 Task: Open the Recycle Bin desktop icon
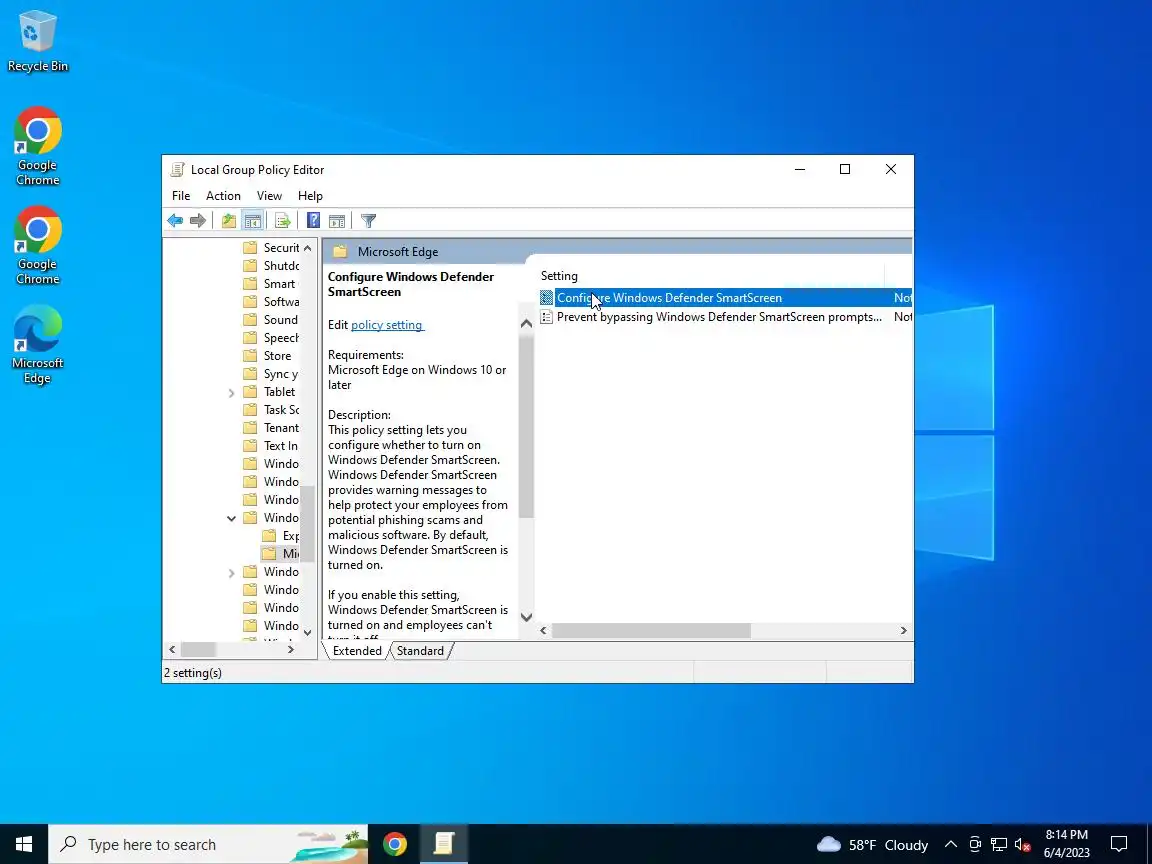pyautogui.click(x=37, y=40)
